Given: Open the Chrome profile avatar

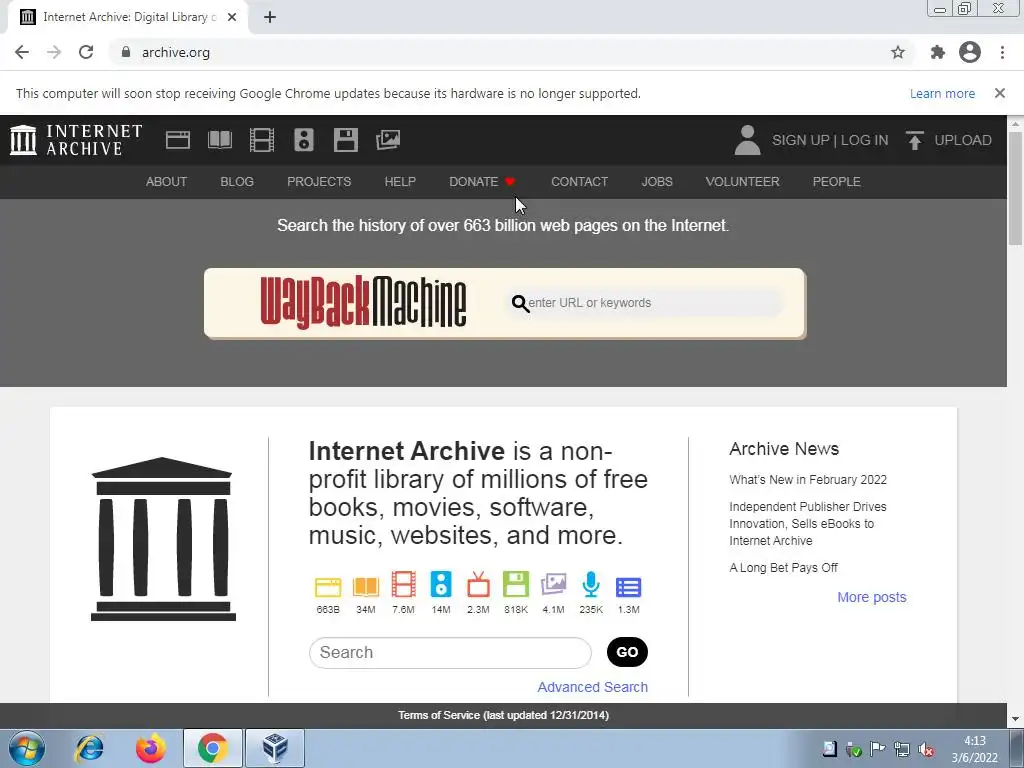Looking at the screenshot, I should [x=970, y=52].
